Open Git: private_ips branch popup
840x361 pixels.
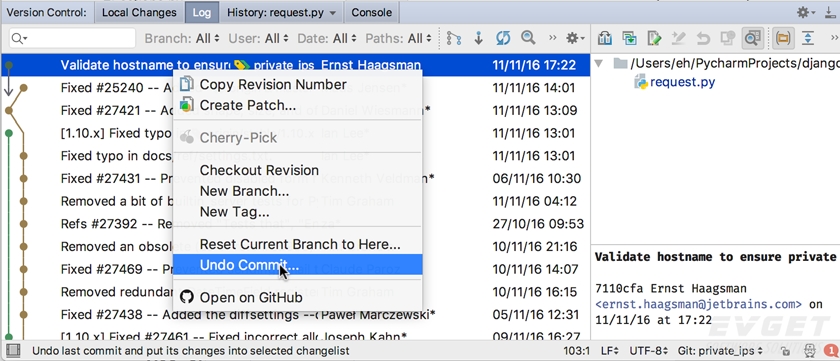pos(721,351)
